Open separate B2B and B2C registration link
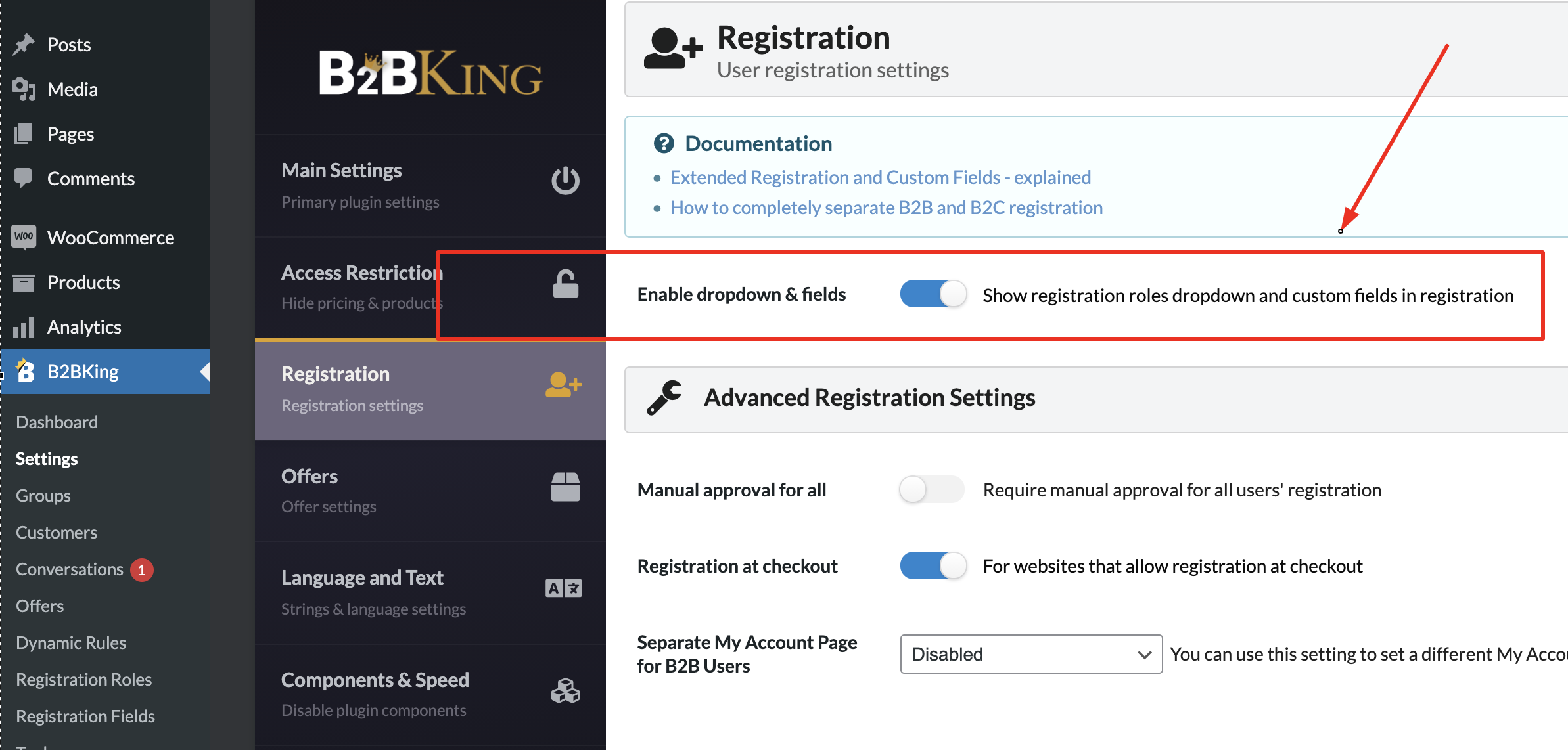The image size is (1568, 750). pyautogui.click(x=887, y=208)
